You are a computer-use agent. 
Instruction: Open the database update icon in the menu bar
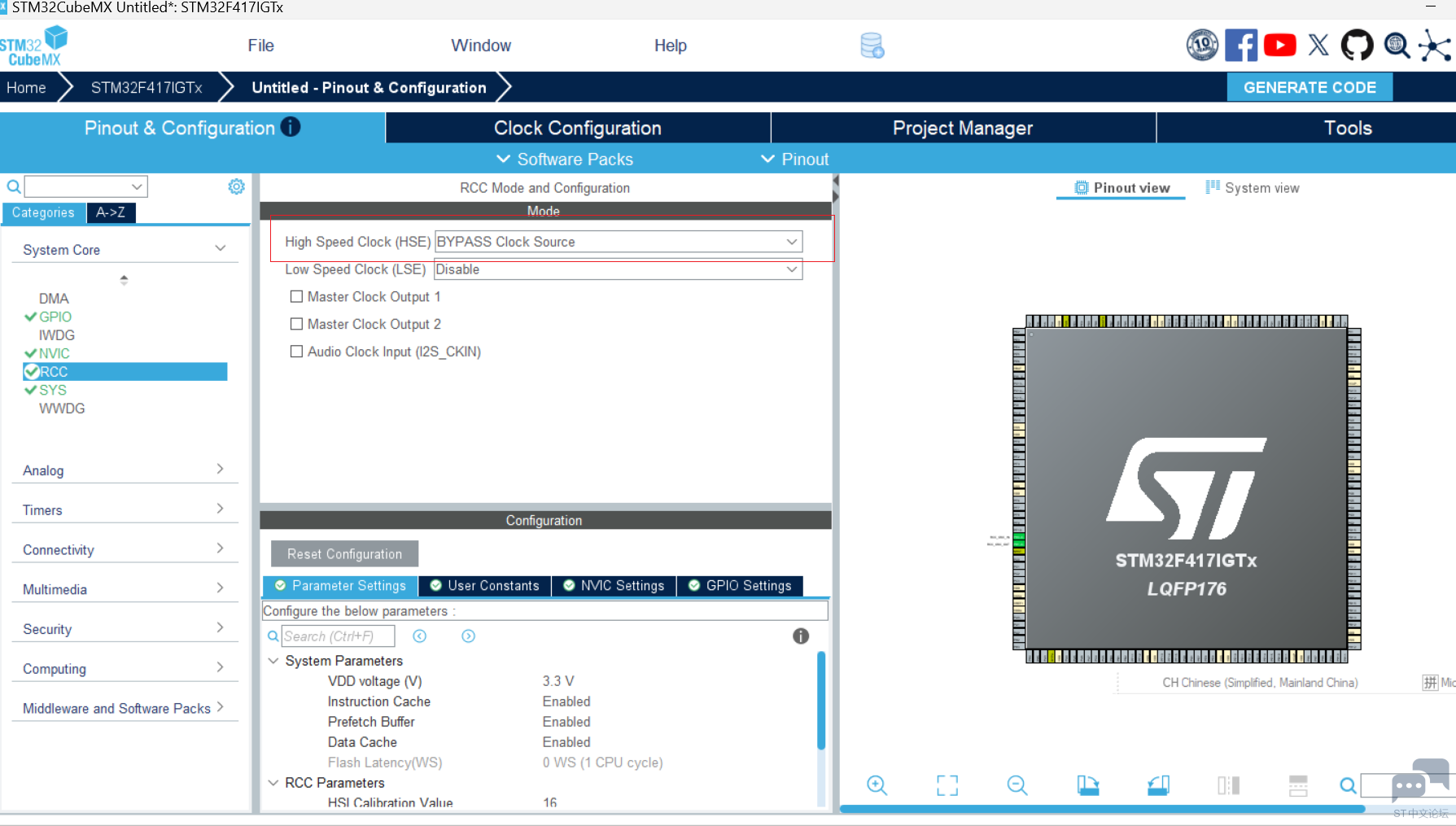(x=872, y=46)
